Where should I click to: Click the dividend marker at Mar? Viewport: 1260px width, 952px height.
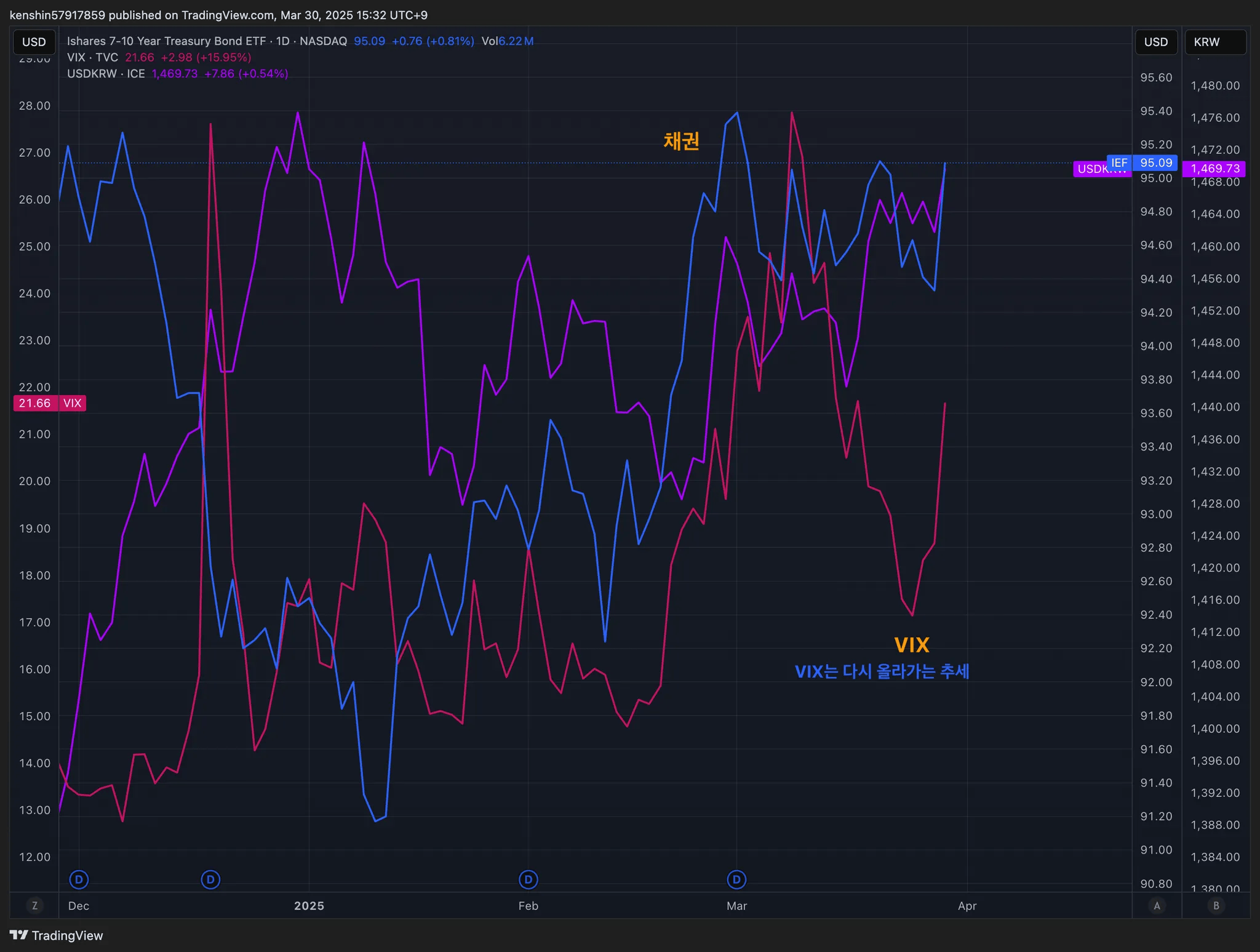[736, 879]
